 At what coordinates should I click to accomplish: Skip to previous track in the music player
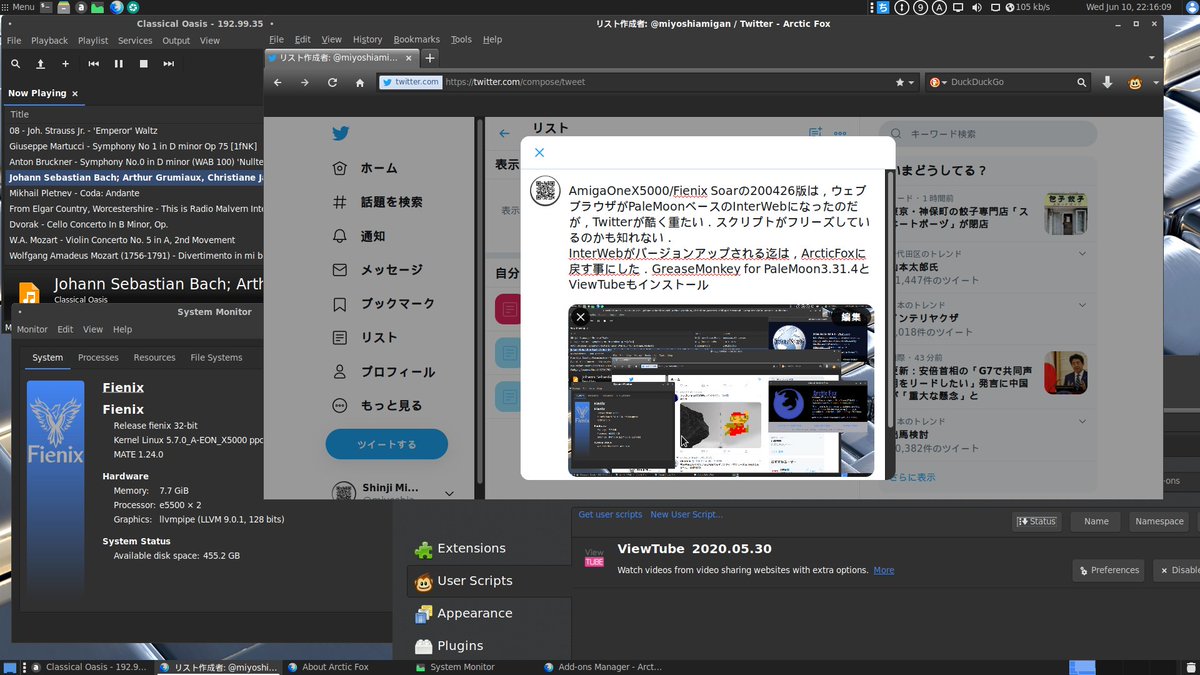coord(93,64)
